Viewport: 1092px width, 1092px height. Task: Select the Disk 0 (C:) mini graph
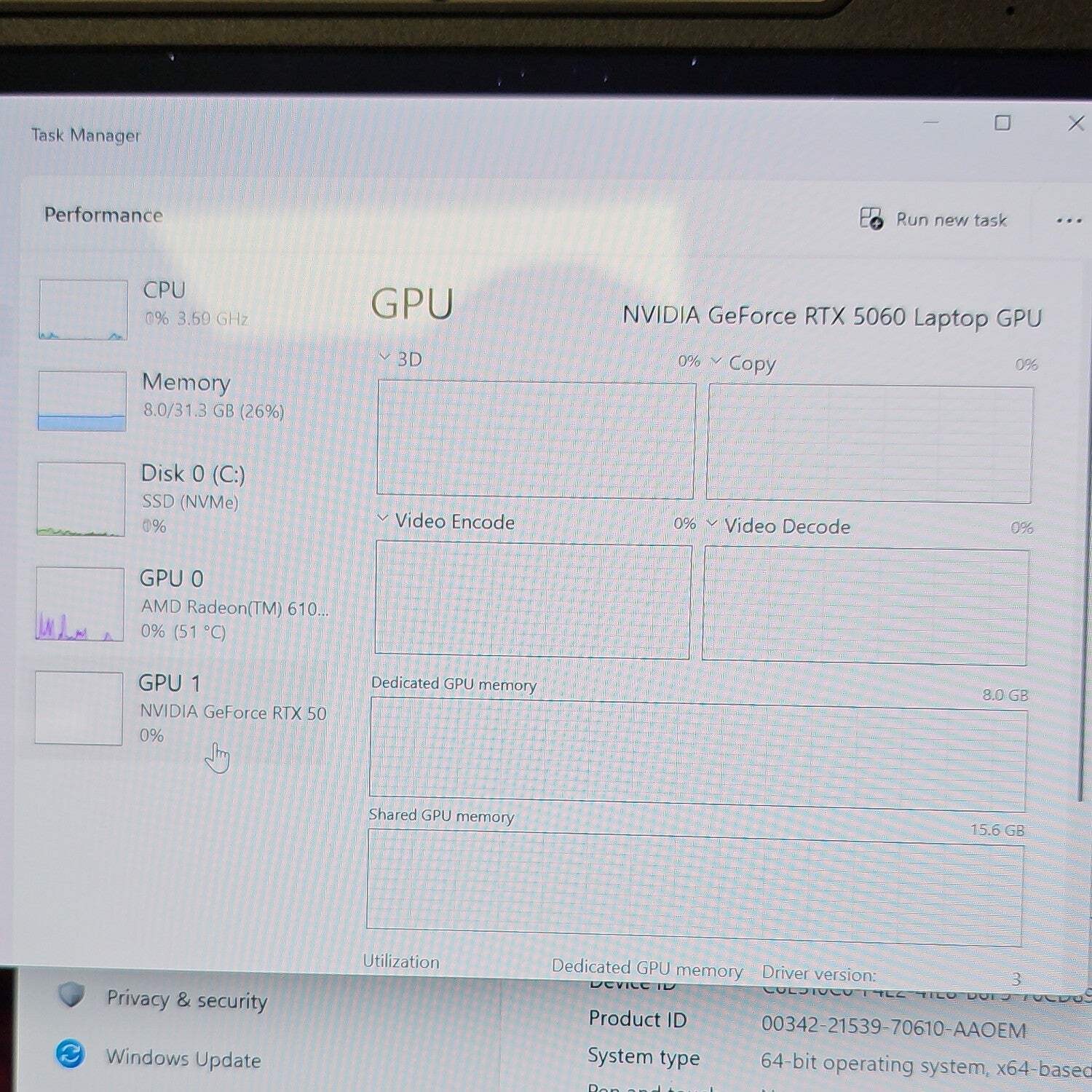point(81,499)
